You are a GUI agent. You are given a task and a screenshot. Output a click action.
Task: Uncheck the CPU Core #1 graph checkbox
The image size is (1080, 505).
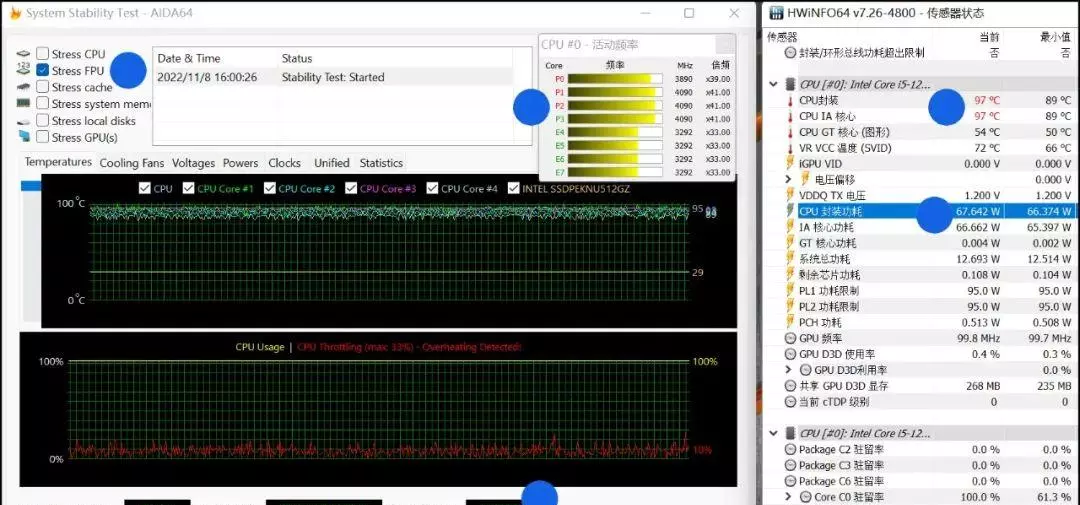189,188
